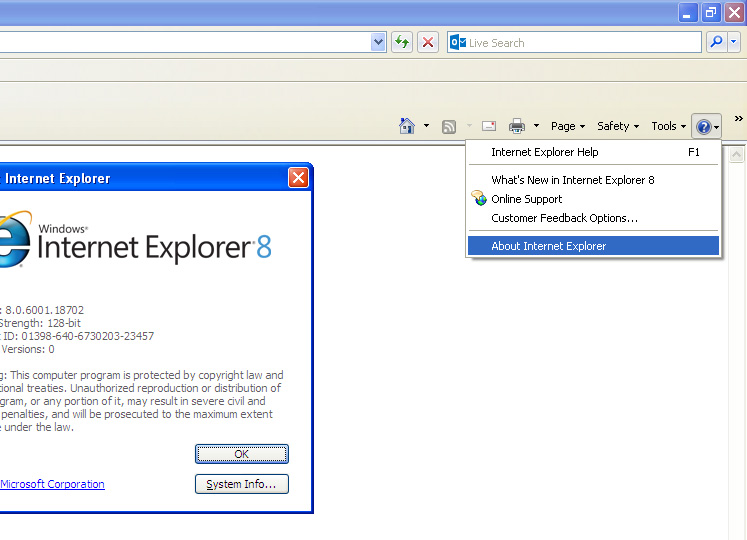Click the Cipher Strength 128-bit text

[x=40, y=323]
